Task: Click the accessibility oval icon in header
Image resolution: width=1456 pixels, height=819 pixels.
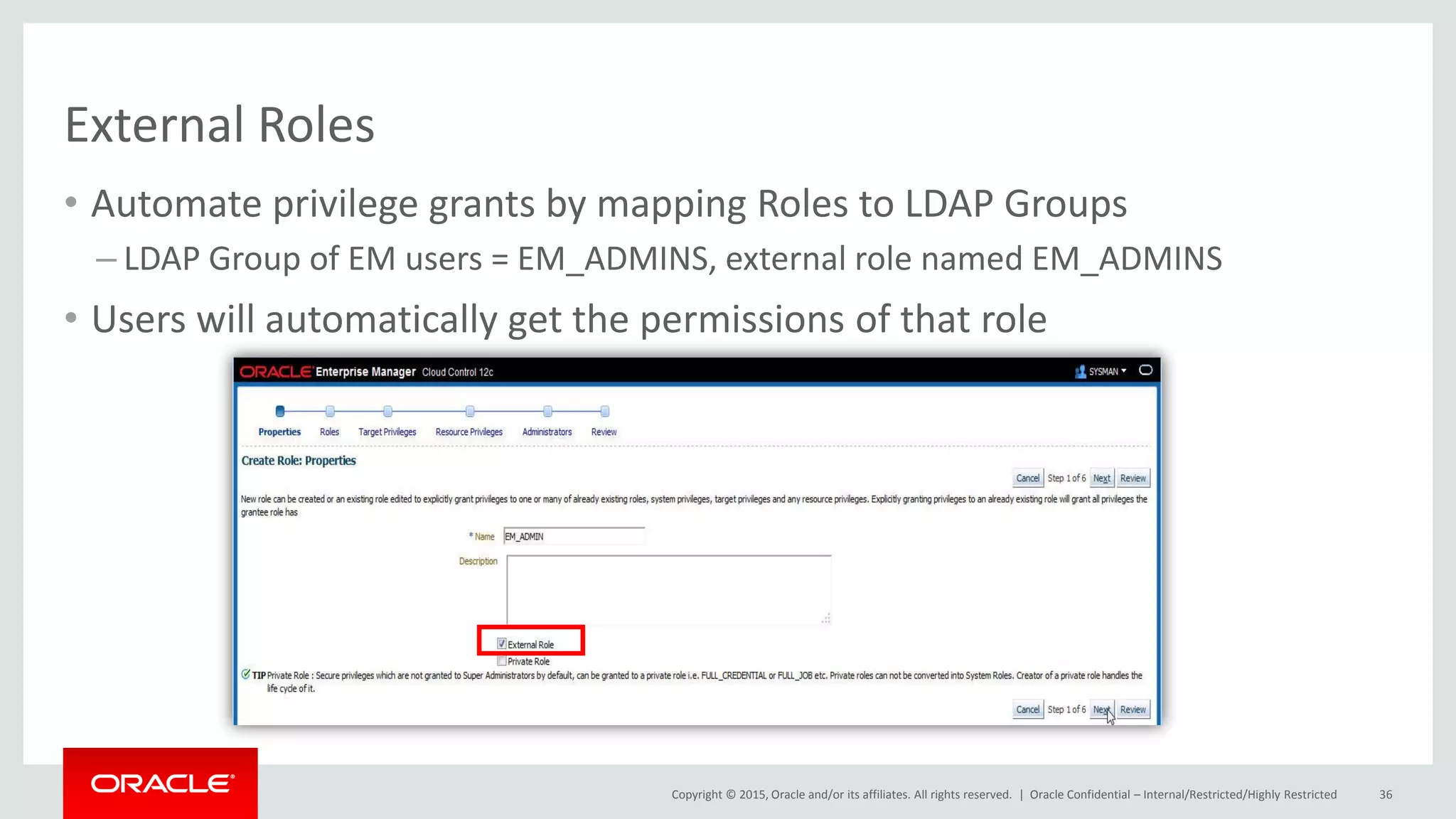Action: point(1146,370)
